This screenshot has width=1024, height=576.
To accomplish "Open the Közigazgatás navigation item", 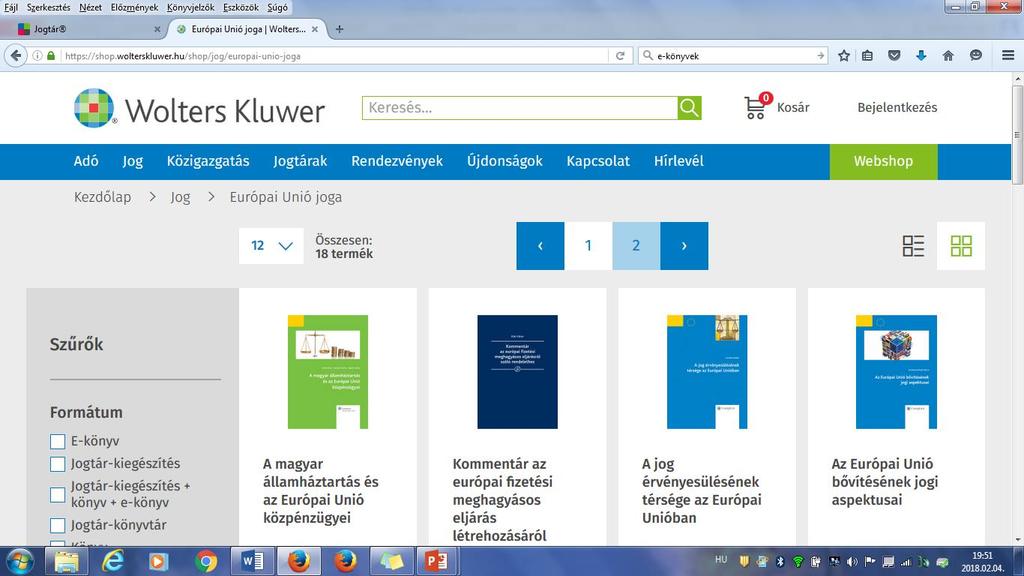I will click(208, 161).
